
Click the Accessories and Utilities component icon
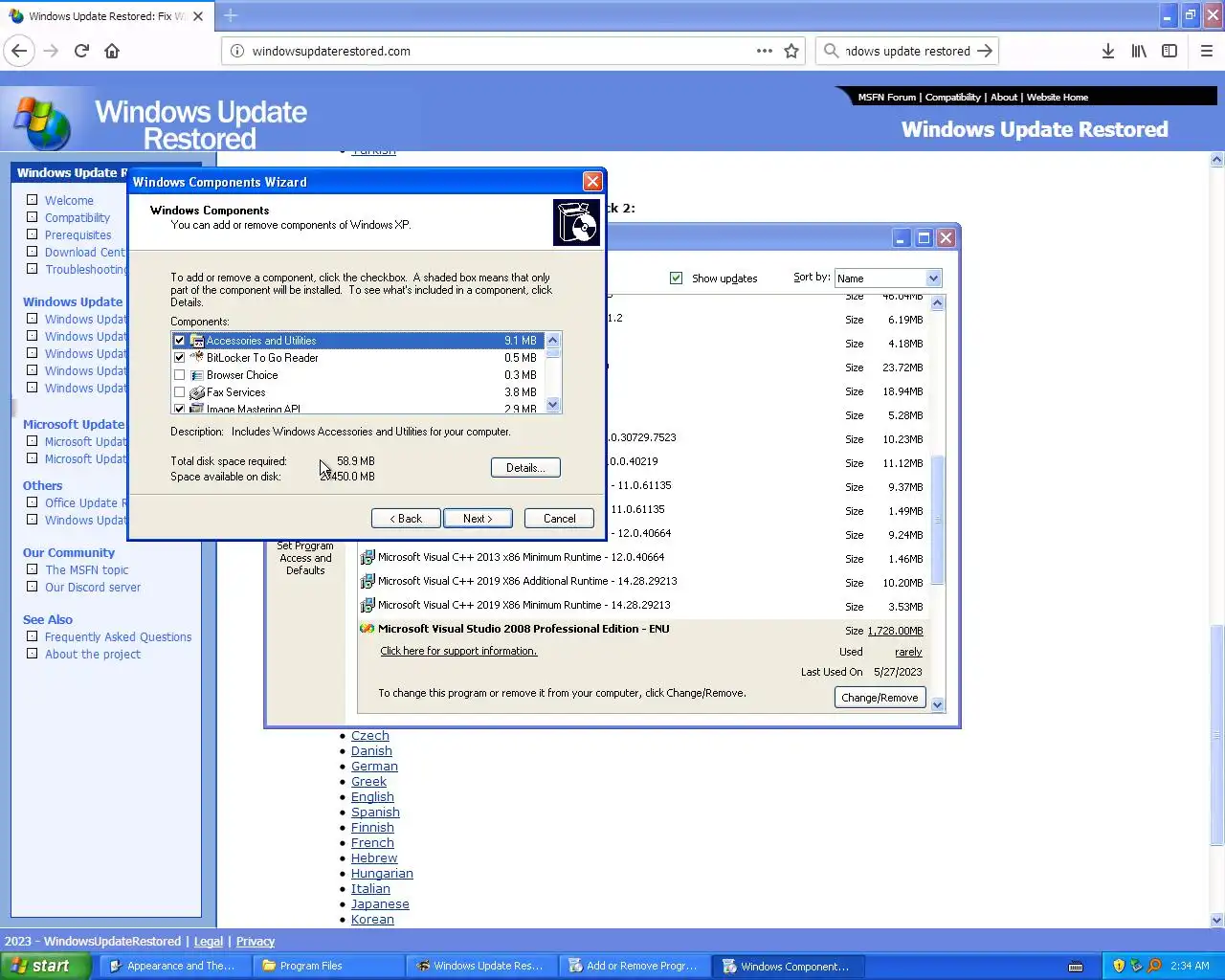tap(197, 341)
